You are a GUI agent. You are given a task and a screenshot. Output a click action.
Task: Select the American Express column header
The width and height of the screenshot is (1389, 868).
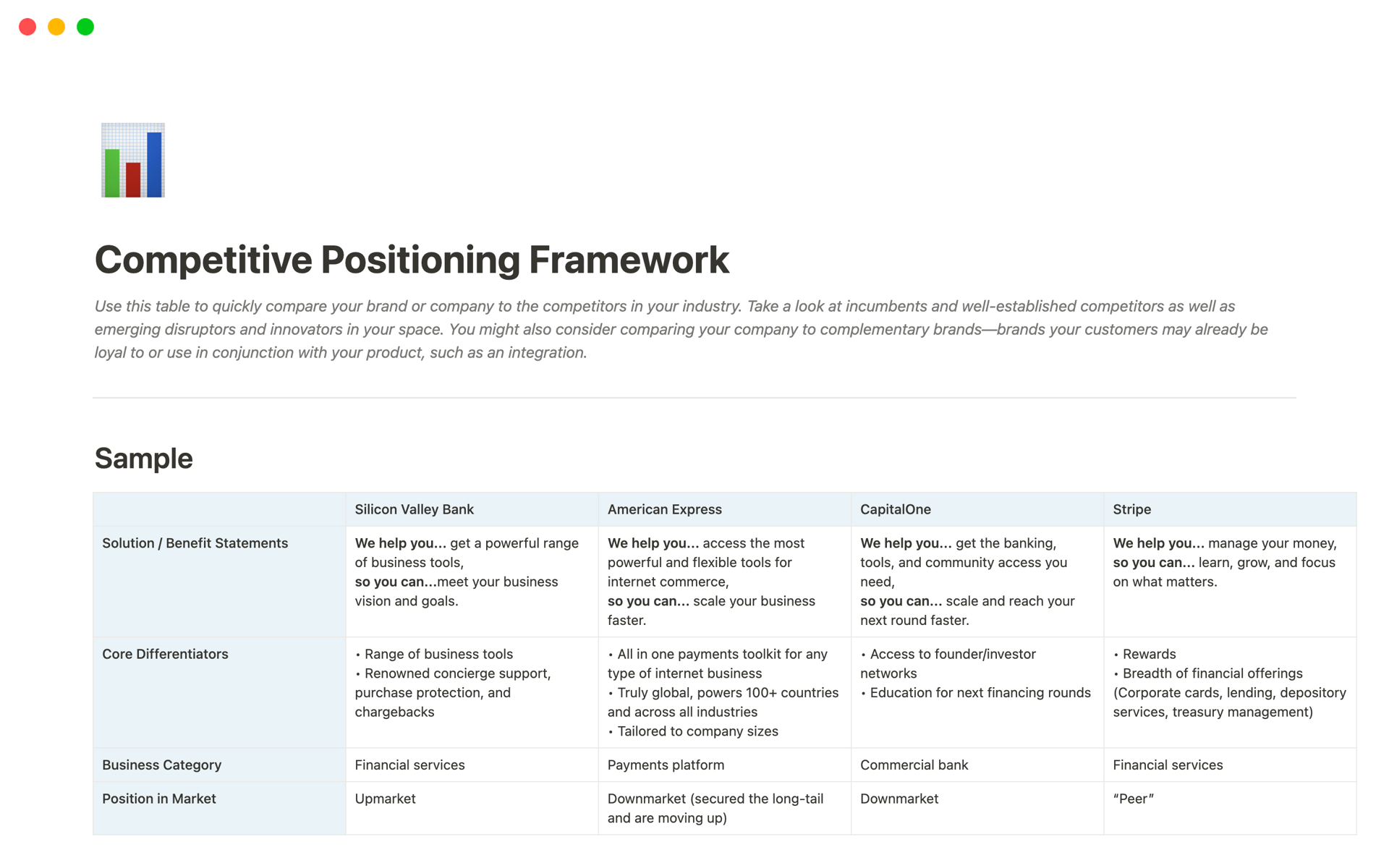point(664,509)
